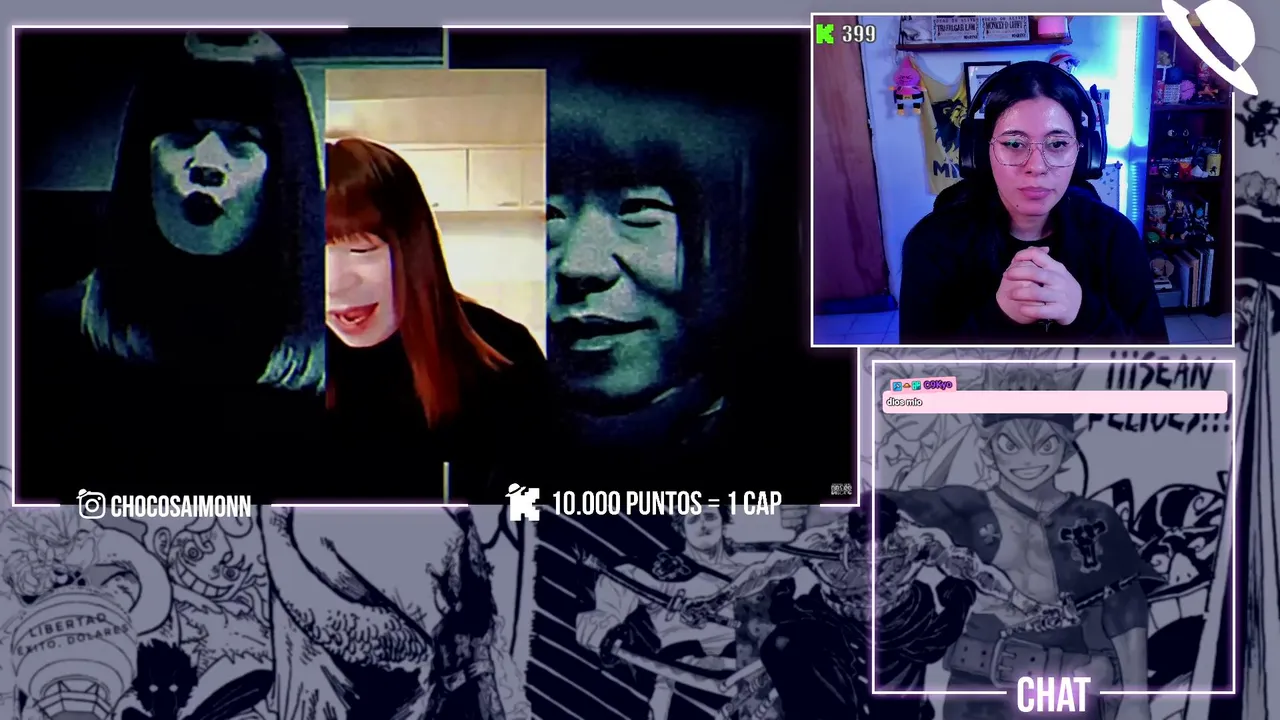The image size is (1280, 720).
Task: Click the Instagram icon beside CHOCOSAIMONN
Action: point(91,505)
